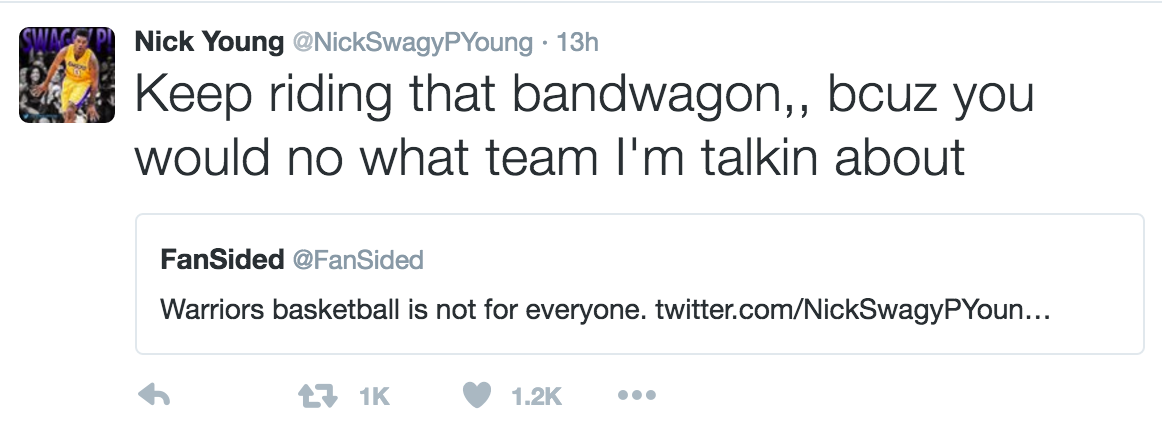
Task: Open the @NickSwagyPYoung handle link
Action: tap(411, 43)
